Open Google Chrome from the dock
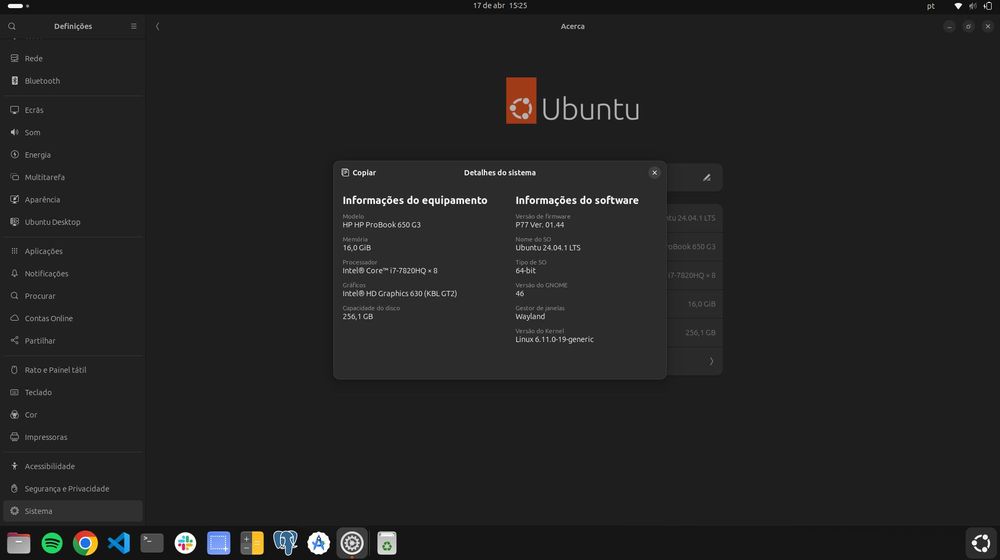1000x560 pixels. click(85, 543)
